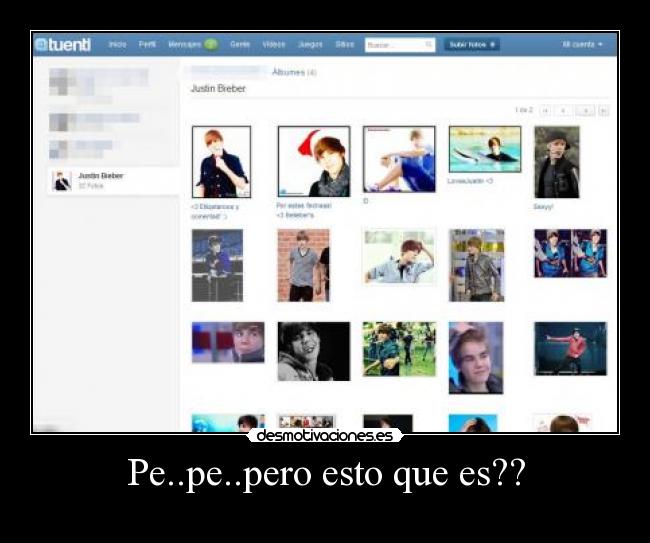650x543 pixels.
Task: Open the double side-by-side blue outfit photo
Action: [x=570, y=253]
